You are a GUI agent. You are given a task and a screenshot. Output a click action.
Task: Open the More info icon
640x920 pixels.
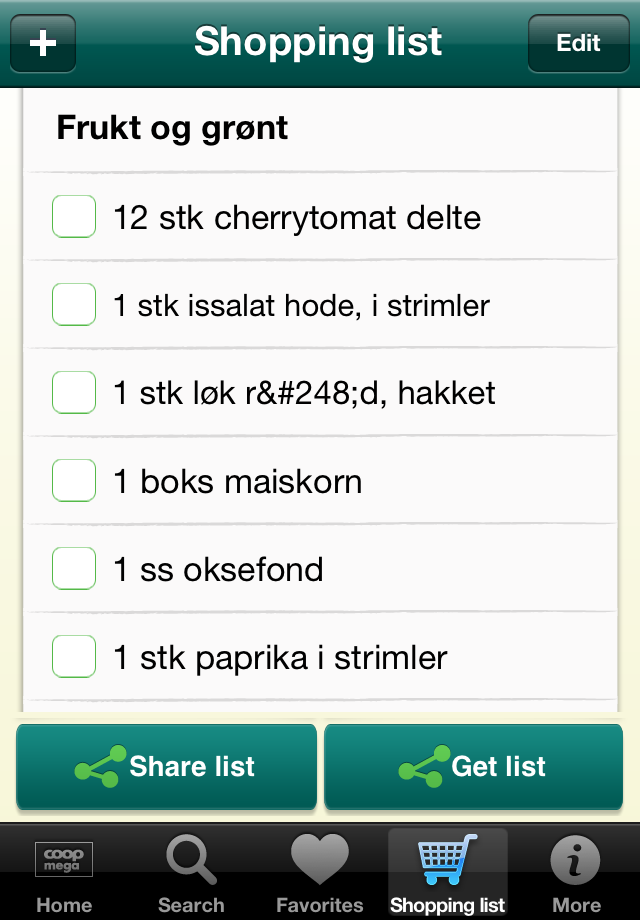pos(576,860)
